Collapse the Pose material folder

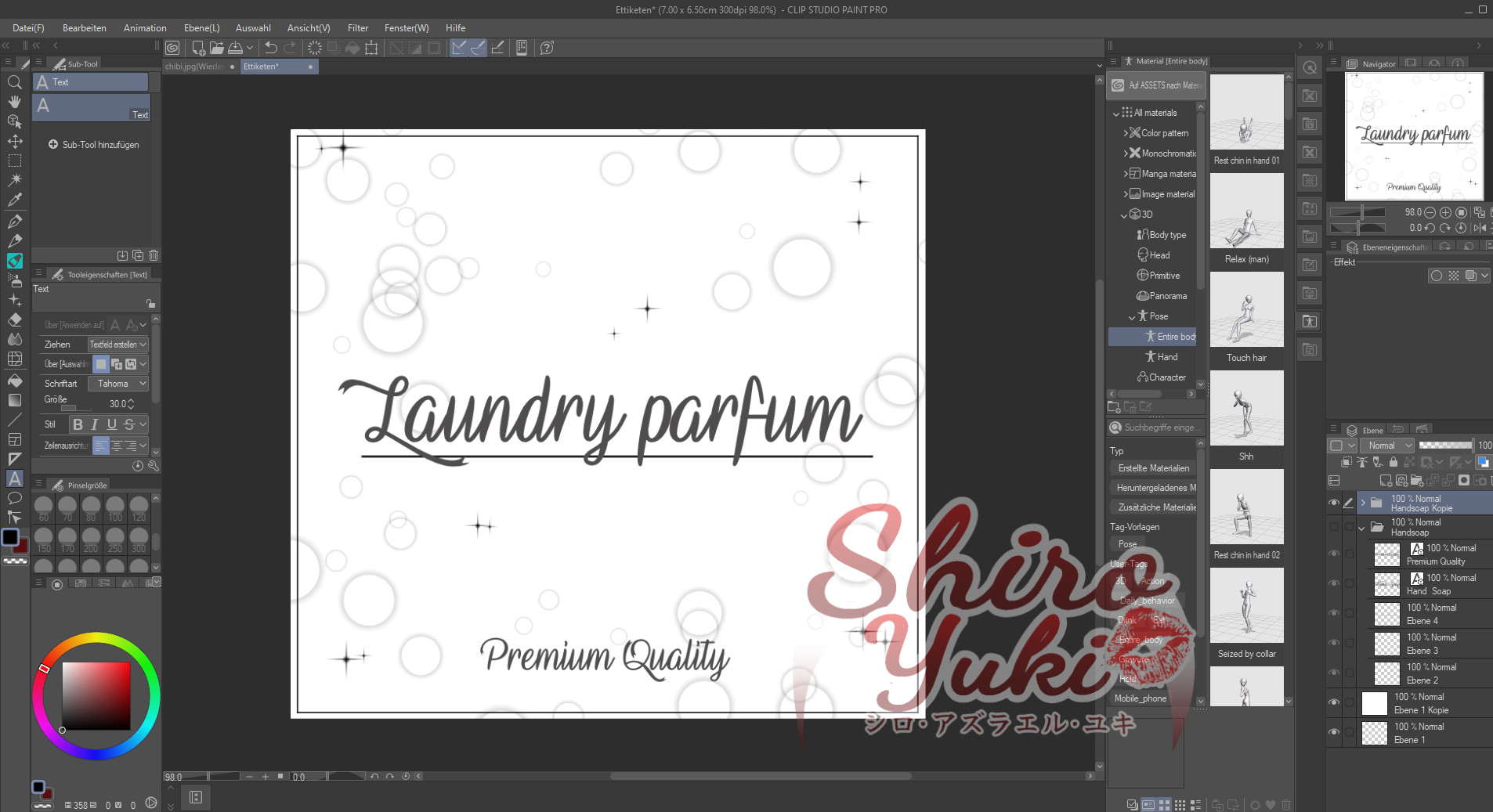(x=1132, y=317)
